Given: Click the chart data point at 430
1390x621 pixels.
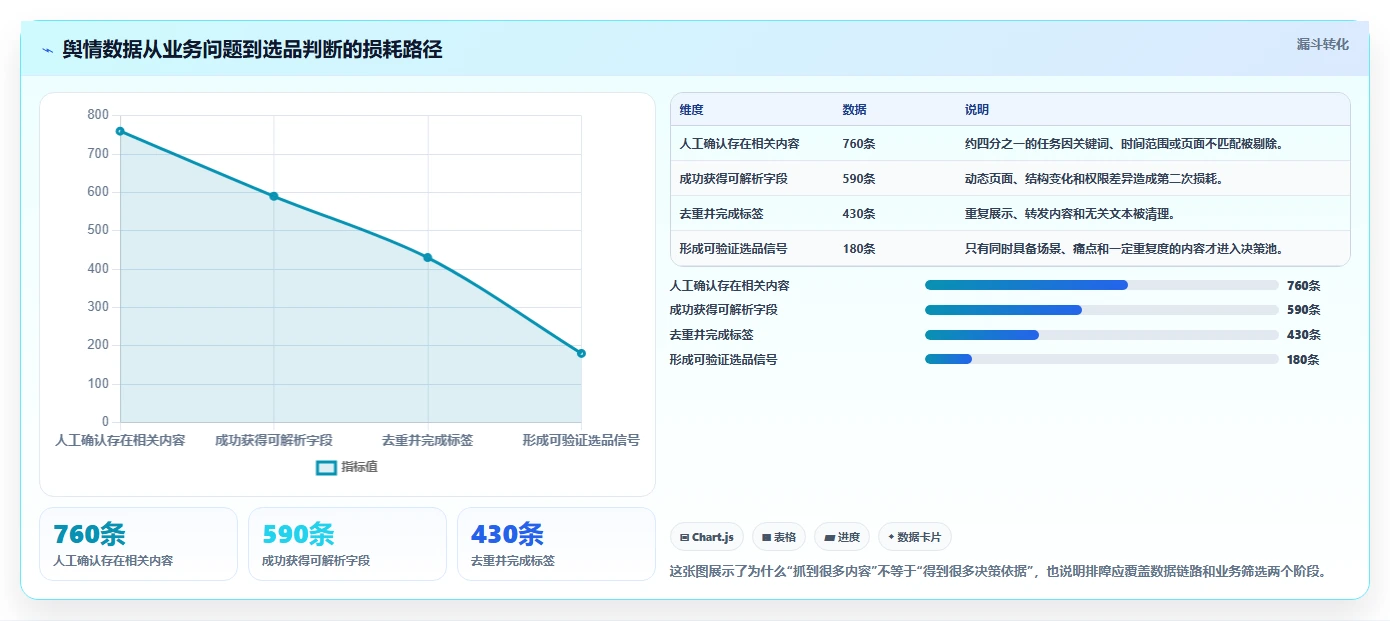Looking at the screenshot, I should click(x=428, y=257).
